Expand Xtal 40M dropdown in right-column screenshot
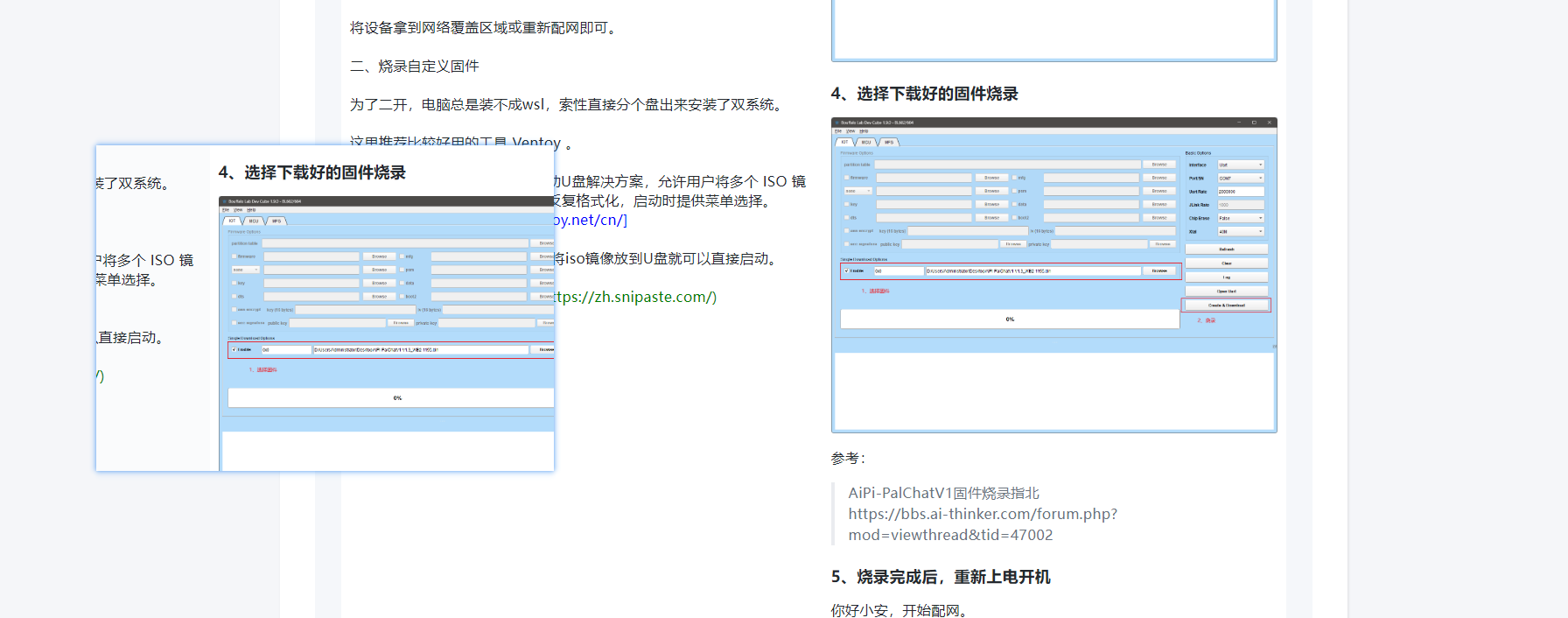Viewport: 1568px width, 618px height. pyautogui.click(x=1241, y=232)
